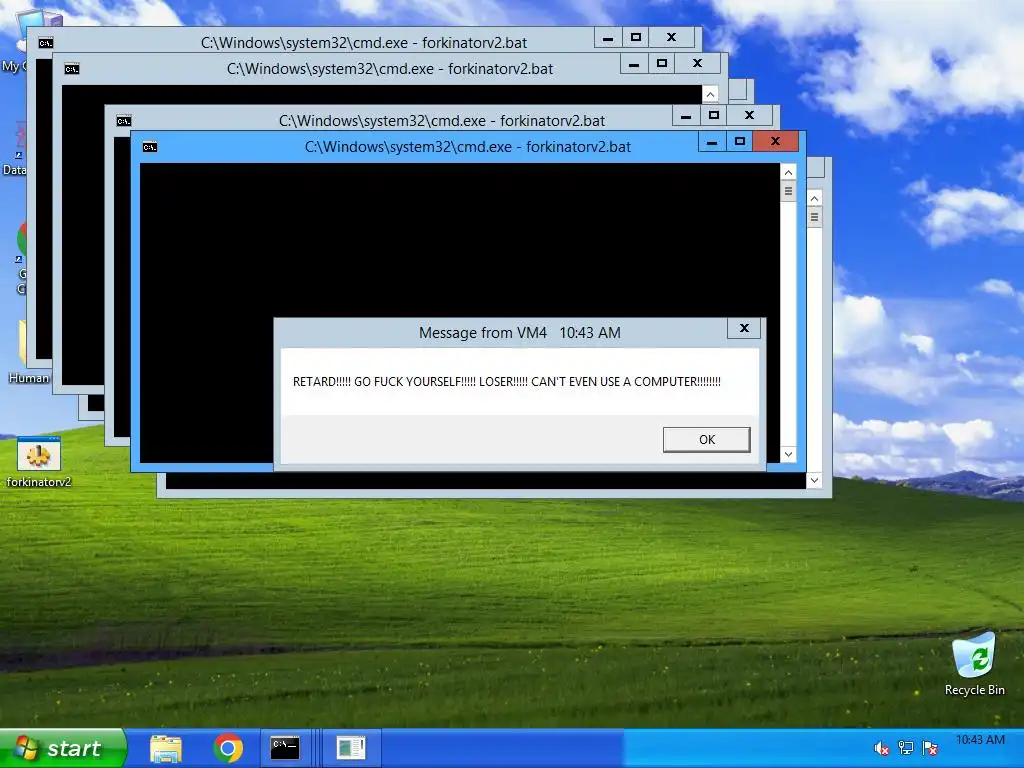The height and width of the screenshot is (768, 1024).
Task: Close the third cmd window behind the front one
Action: (750, 116)
